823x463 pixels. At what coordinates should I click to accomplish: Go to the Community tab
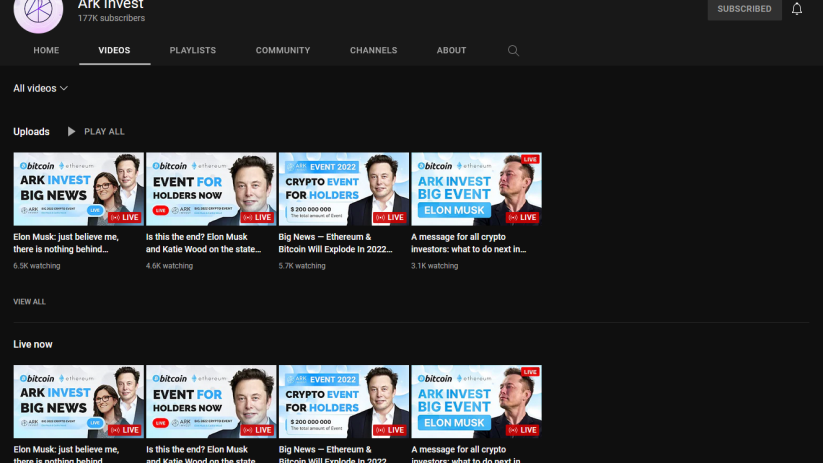coord(282,50)
